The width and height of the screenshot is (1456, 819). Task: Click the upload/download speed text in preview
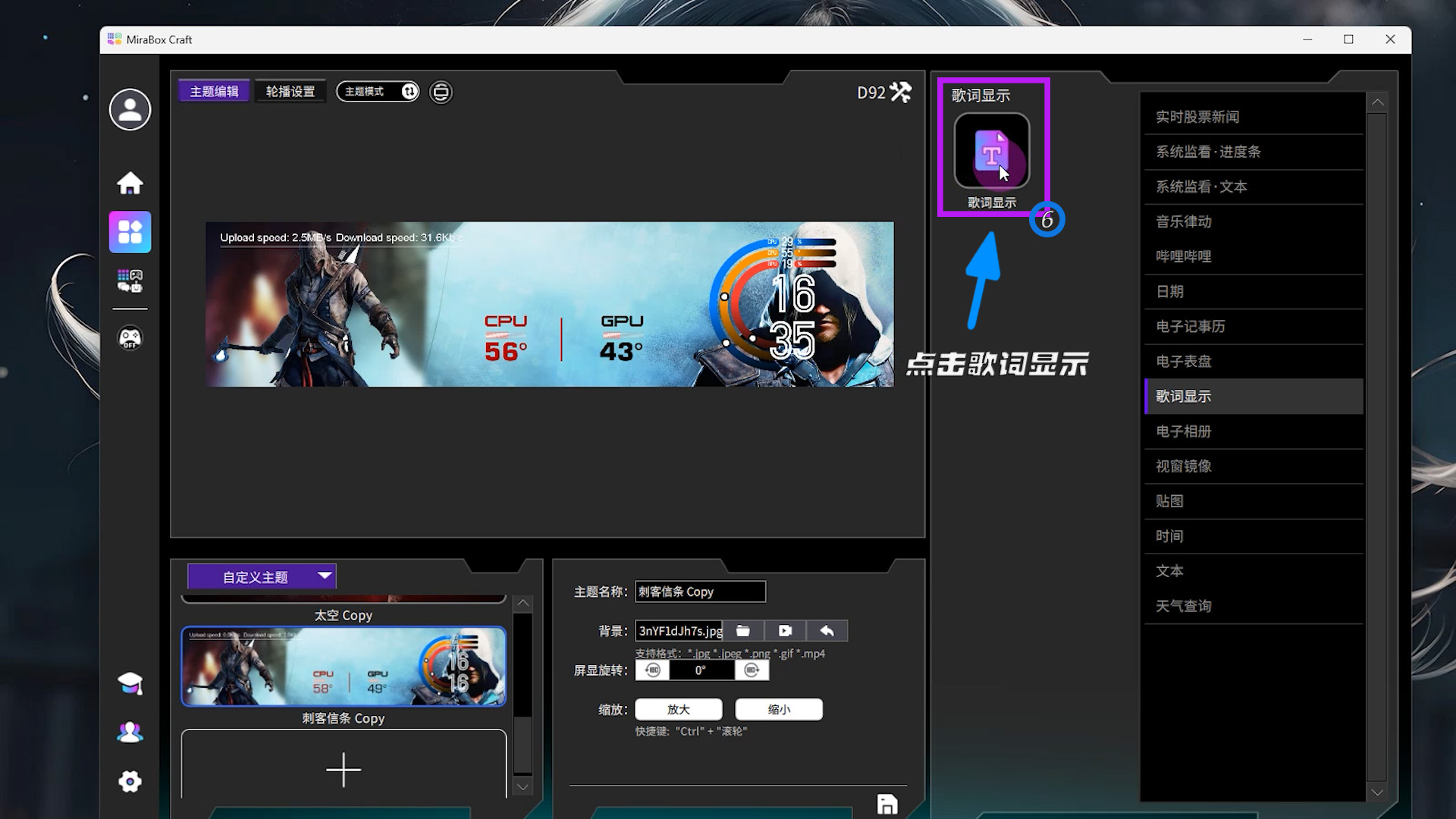click(x=340, y=237)
